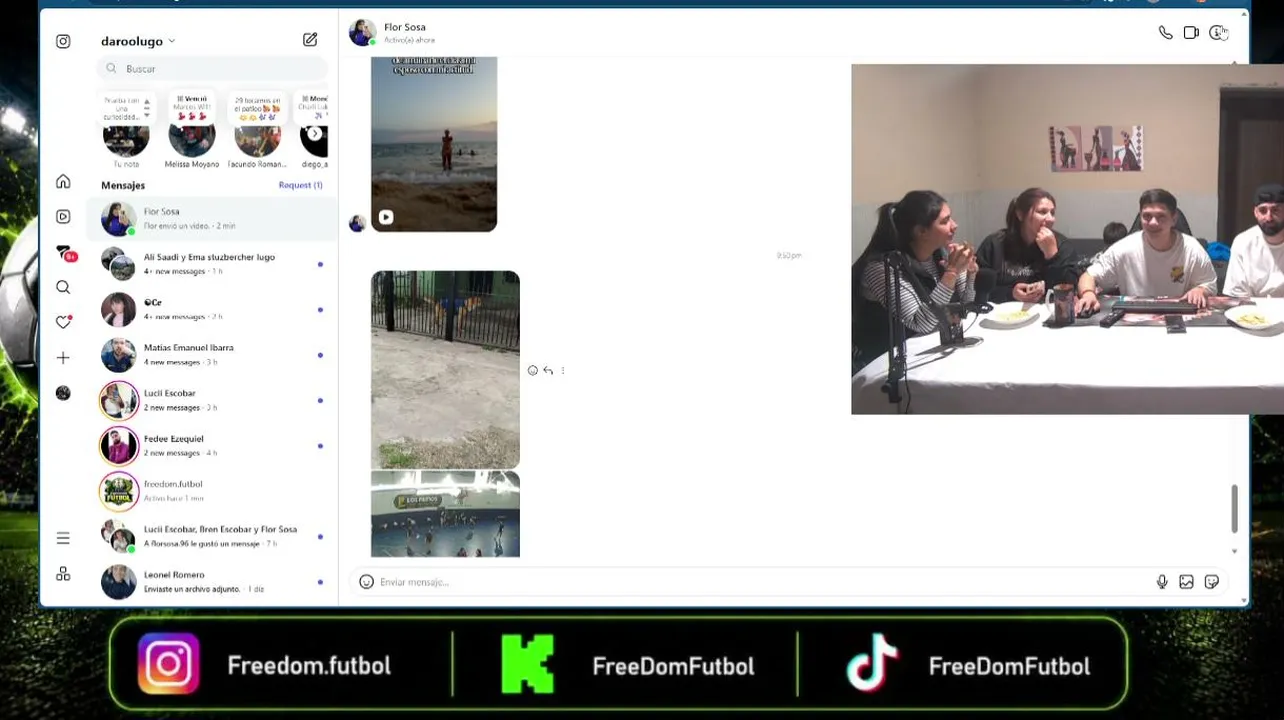The image size is (1284, 720).
Task: Show next notes with the arrow
Action: 315,134
